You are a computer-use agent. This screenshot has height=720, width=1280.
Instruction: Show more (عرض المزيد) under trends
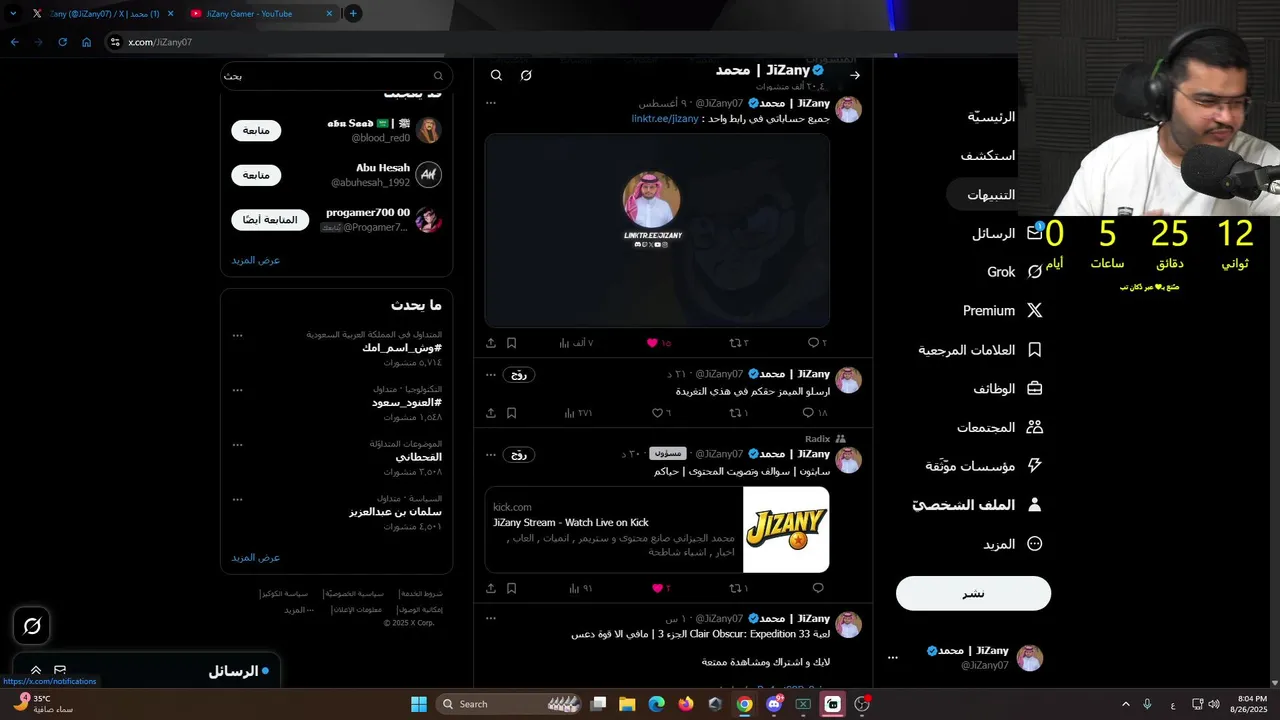pos(256,557)
